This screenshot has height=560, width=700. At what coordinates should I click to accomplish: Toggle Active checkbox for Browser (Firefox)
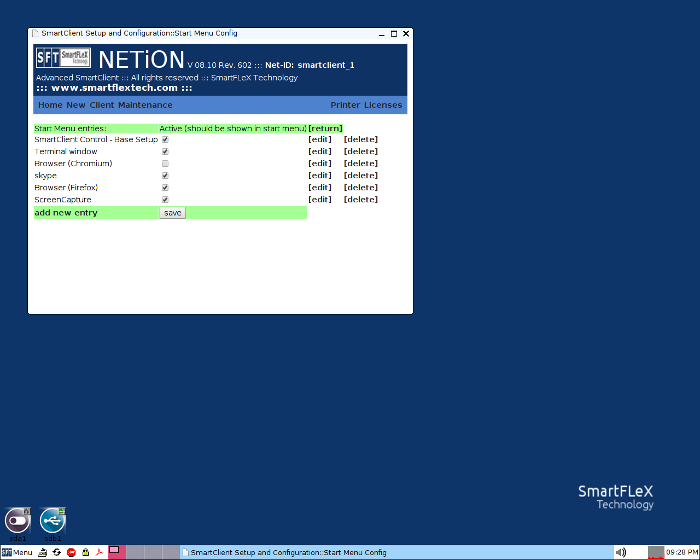pos(165,188)
